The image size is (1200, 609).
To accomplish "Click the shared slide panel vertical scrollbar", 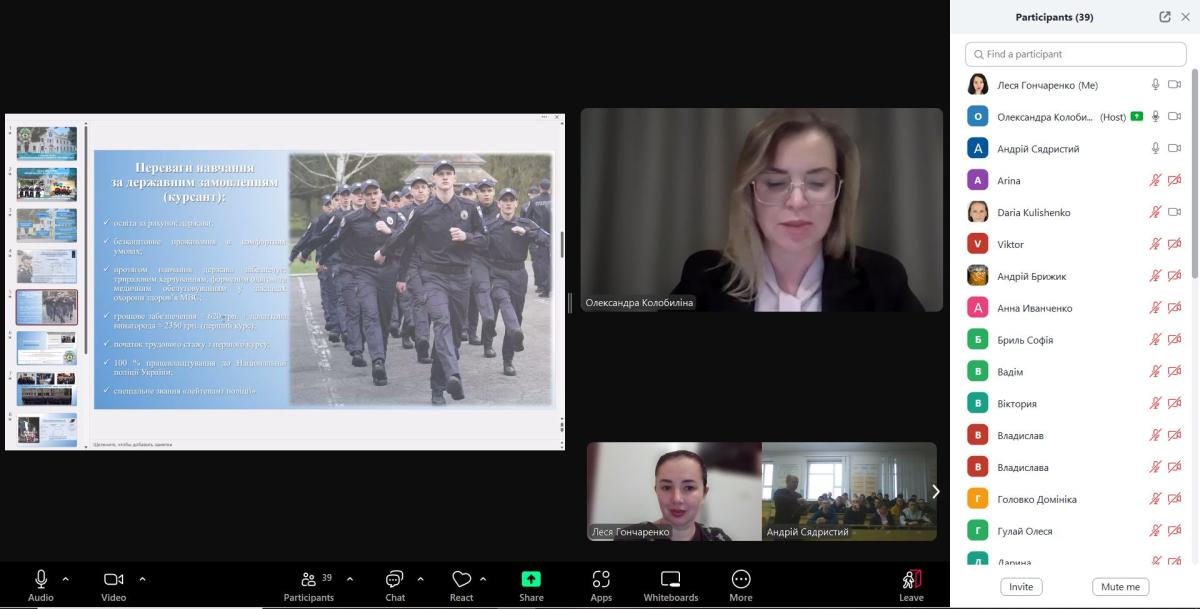I will pyautogui.click(x=86, y=238).
